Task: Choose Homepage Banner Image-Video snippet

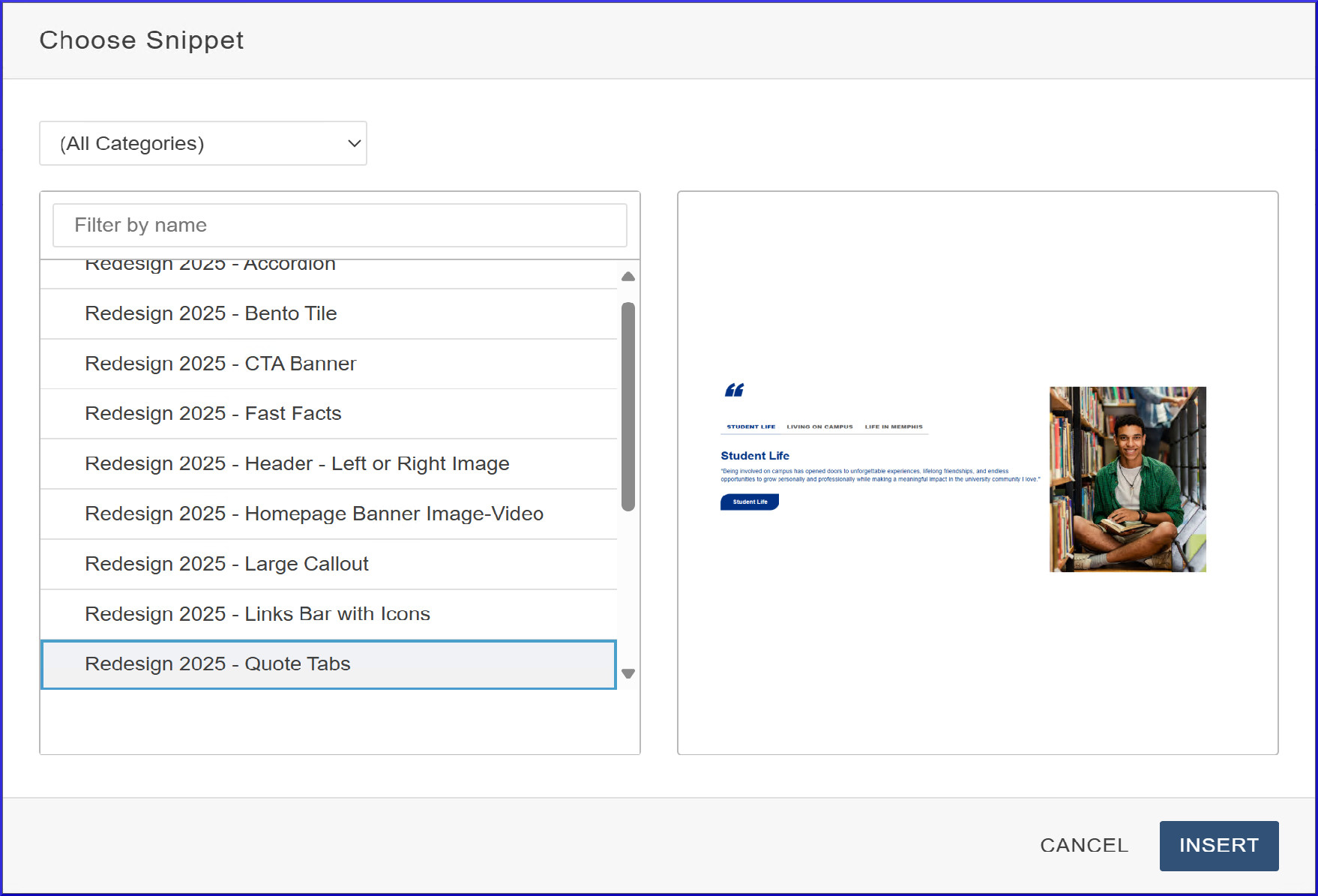Action: (x=314, y=514)
